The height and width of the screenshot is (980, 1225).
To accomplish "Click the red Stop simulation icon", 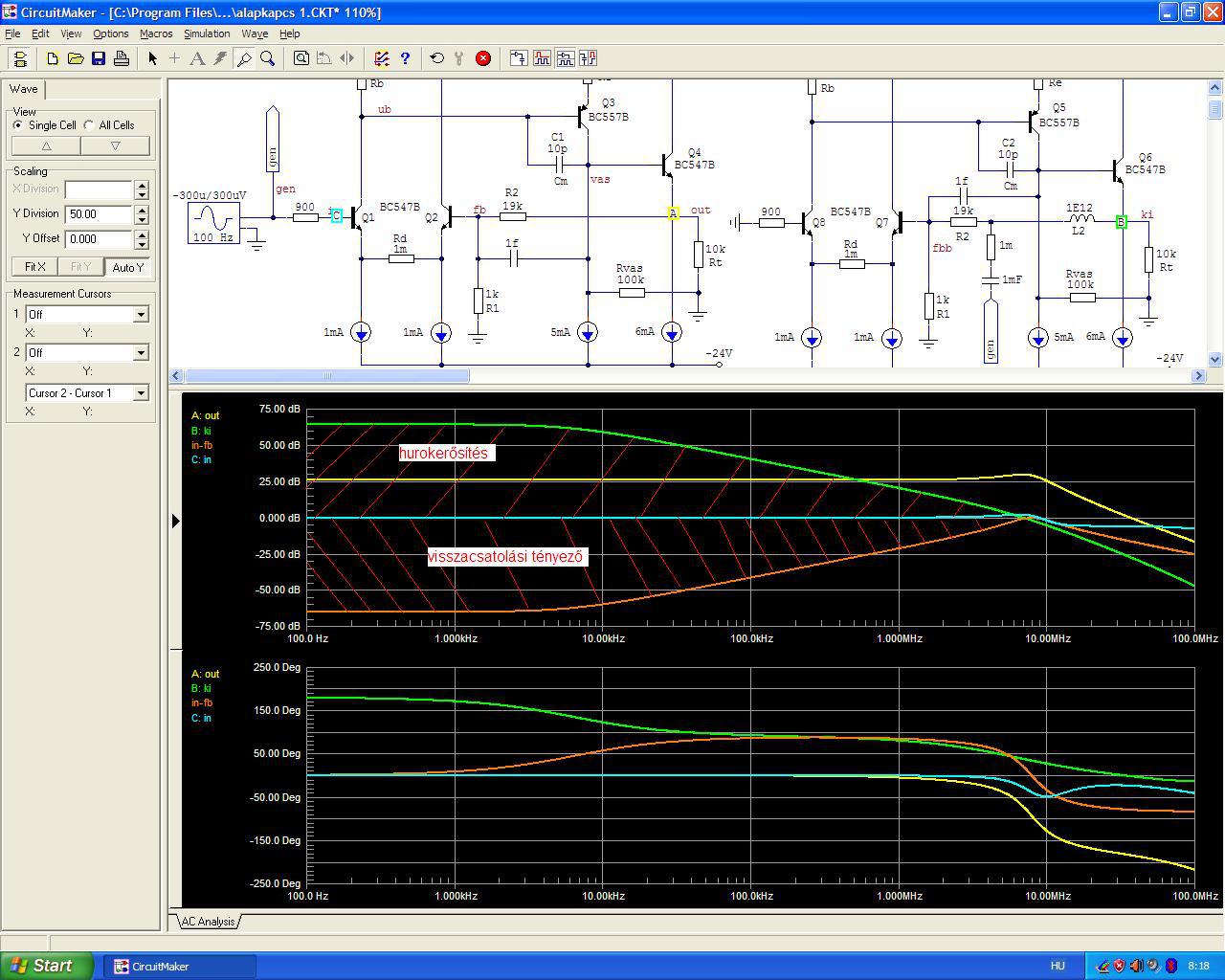I will [x=483, y=58].
